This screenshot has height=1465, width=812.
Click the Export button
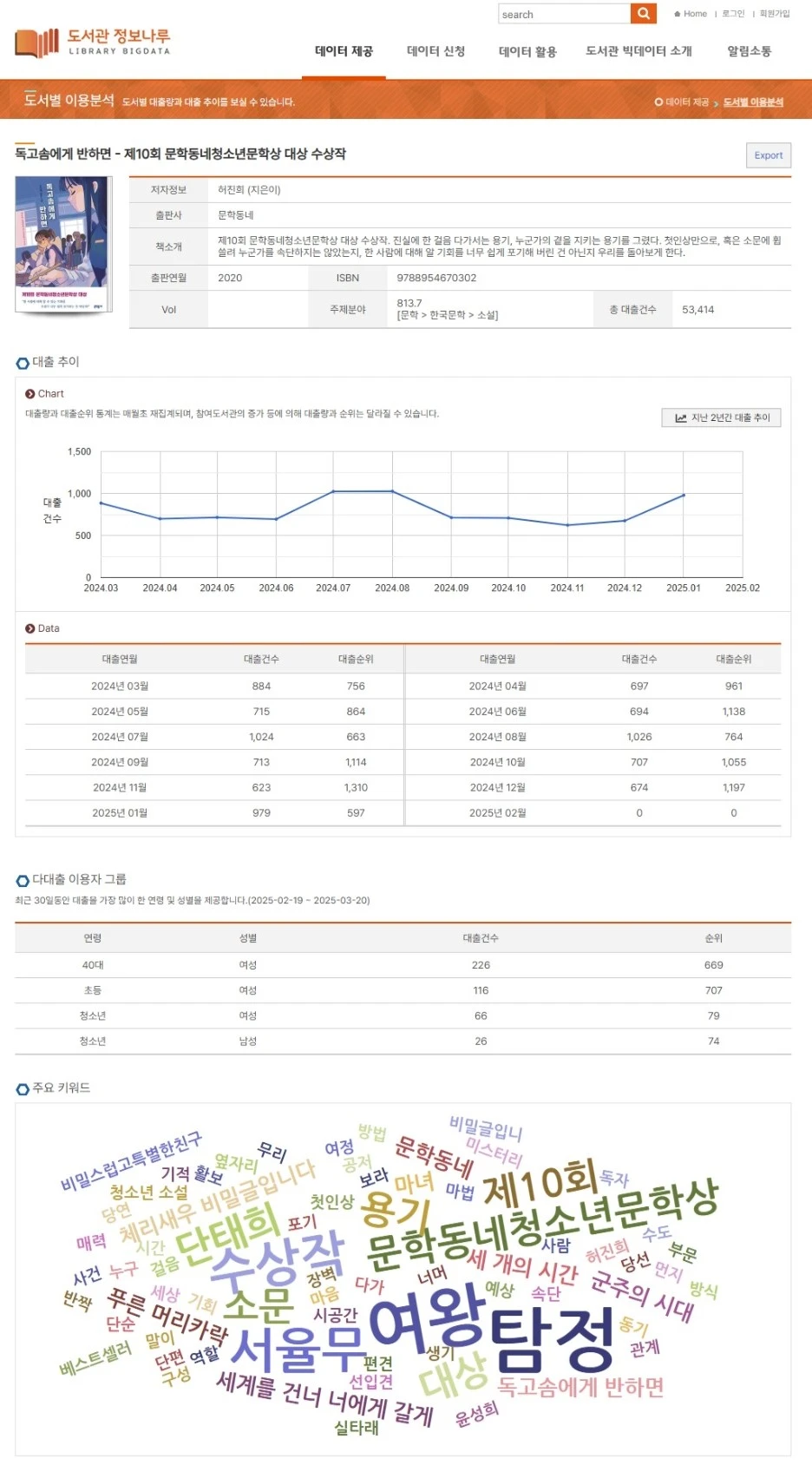click(769, 155)
